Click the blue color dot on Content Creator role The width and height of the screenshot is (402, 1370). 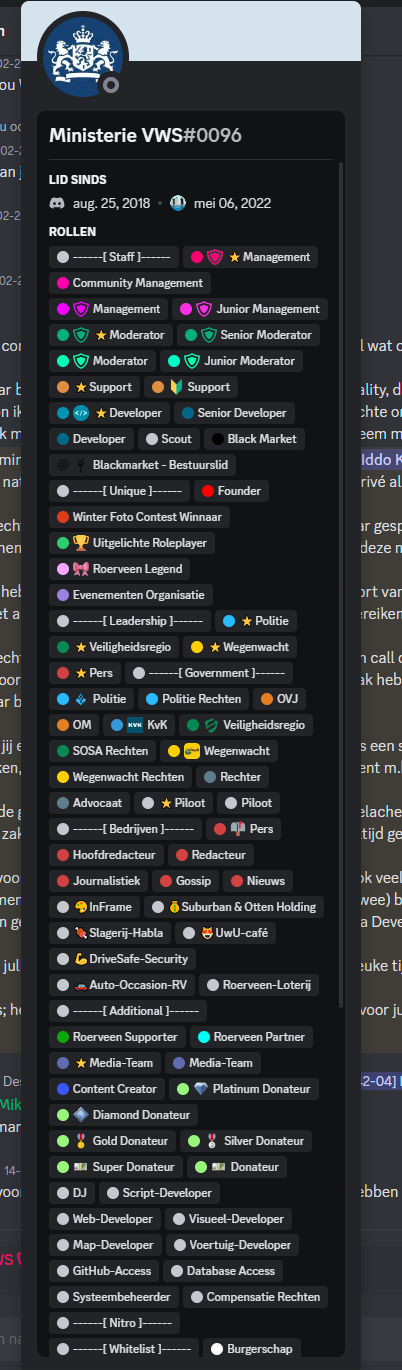tap(63, 1089)
